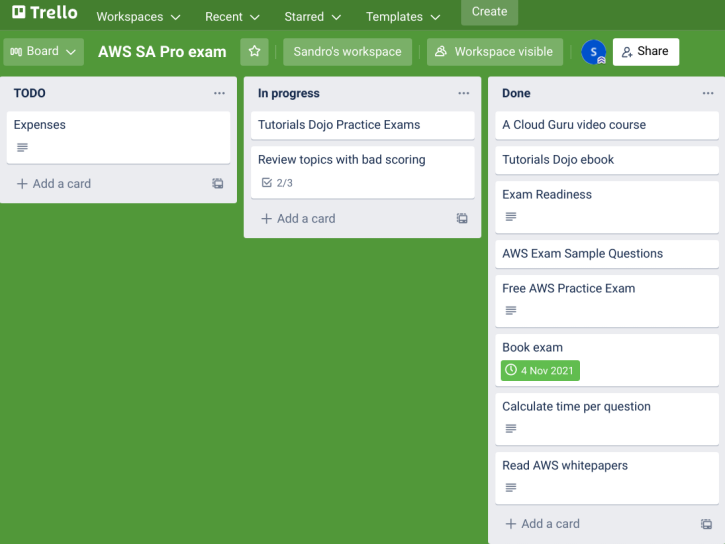The width and height of the screenshot is (725, 544).
Task: Add a card to TODO list
Action: click(54, 183)
